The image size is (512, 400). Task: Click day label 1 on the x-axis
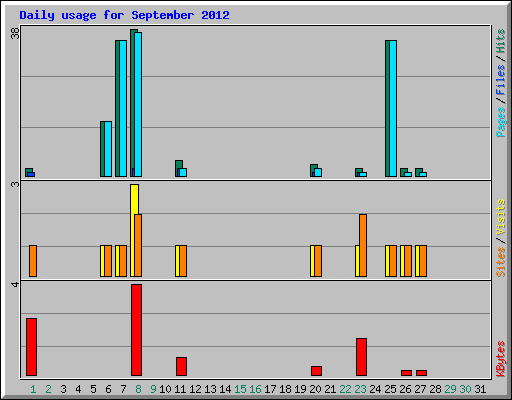tap(33, 389)
